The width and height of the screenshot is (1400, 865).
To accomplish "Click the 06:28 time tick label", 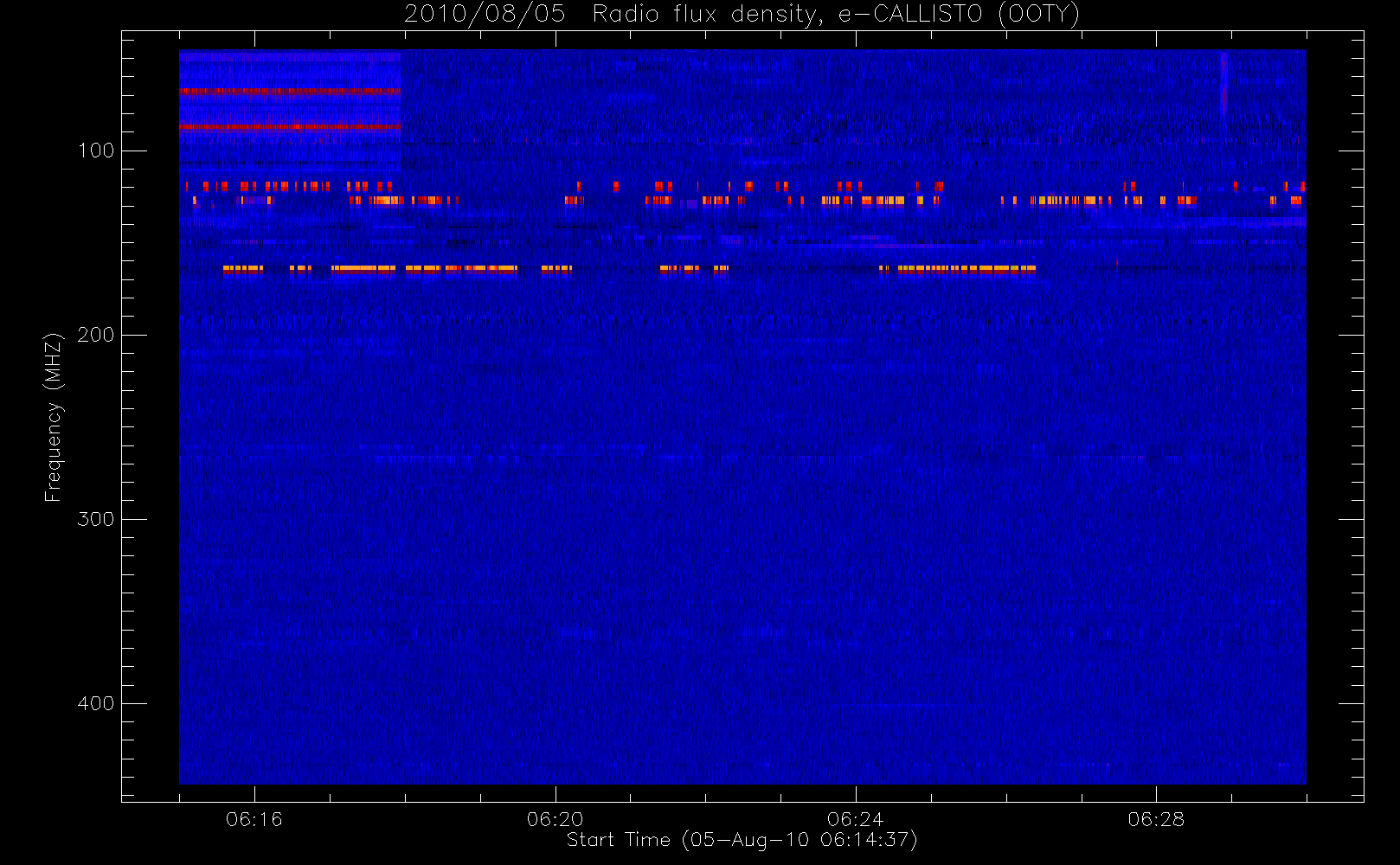I will pos(1156,819).
